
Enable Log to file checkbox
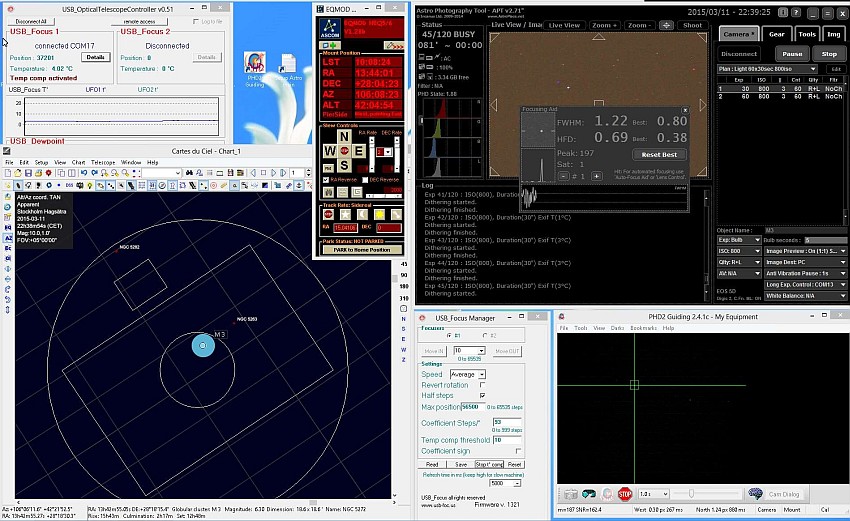click(x=196, y=22)
